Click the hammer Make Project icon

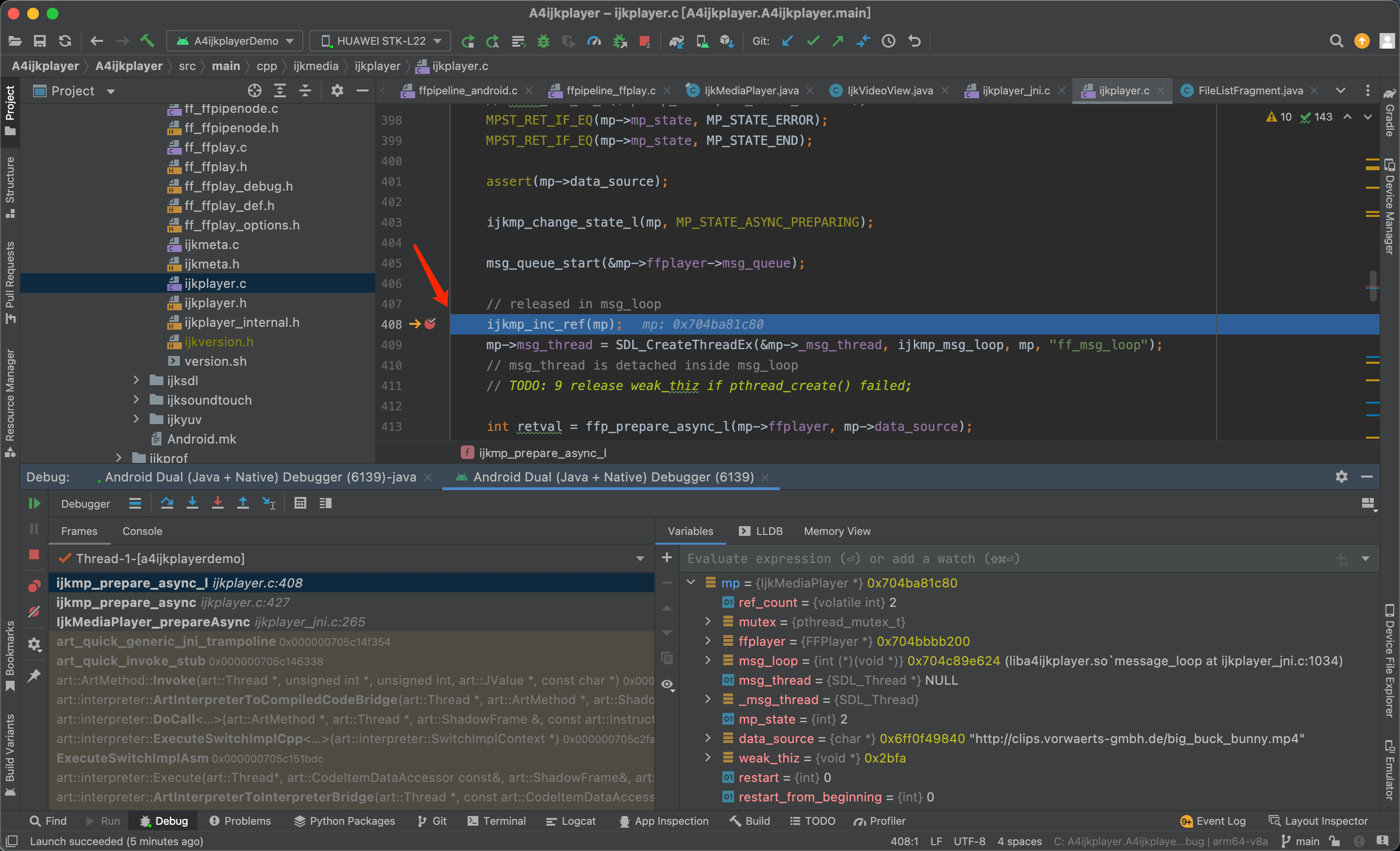(x=147, y=41)
